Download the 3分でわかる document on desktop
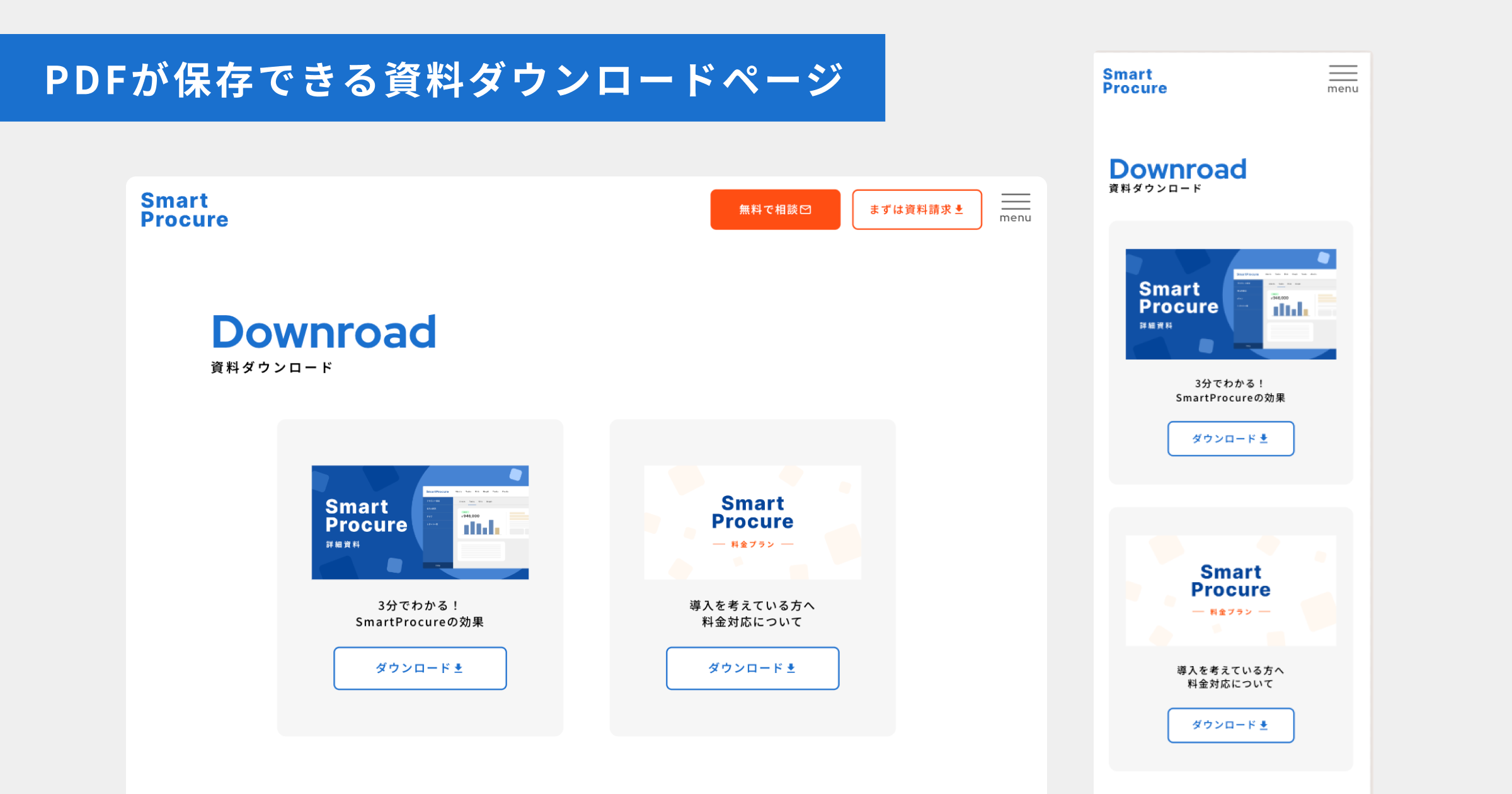The width and height of the screenshot is (1512, 794). [x=420, y=668]
